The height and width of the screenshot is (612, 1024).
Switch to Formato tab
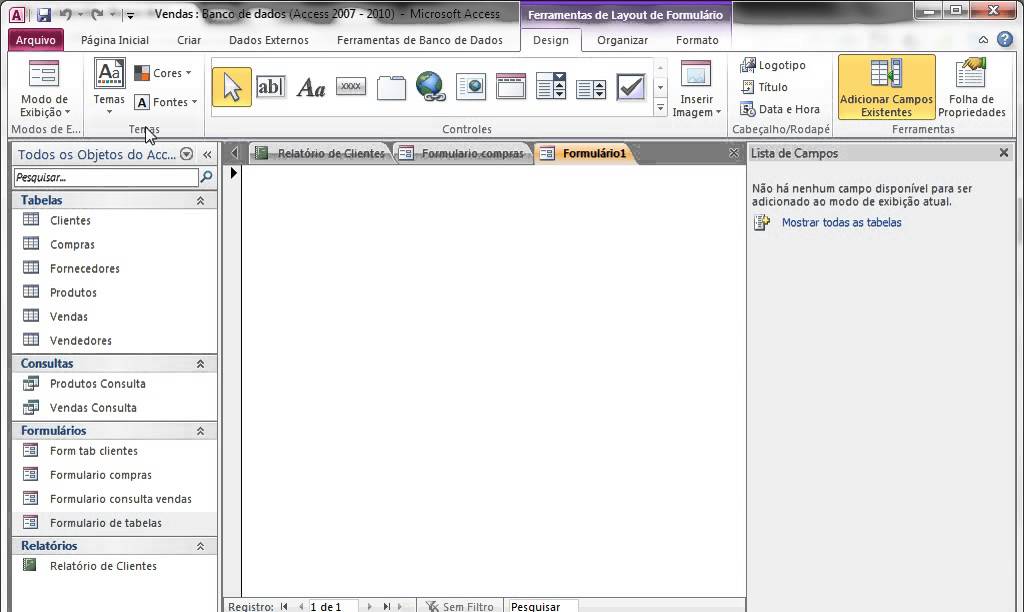(x=697, y=40)
